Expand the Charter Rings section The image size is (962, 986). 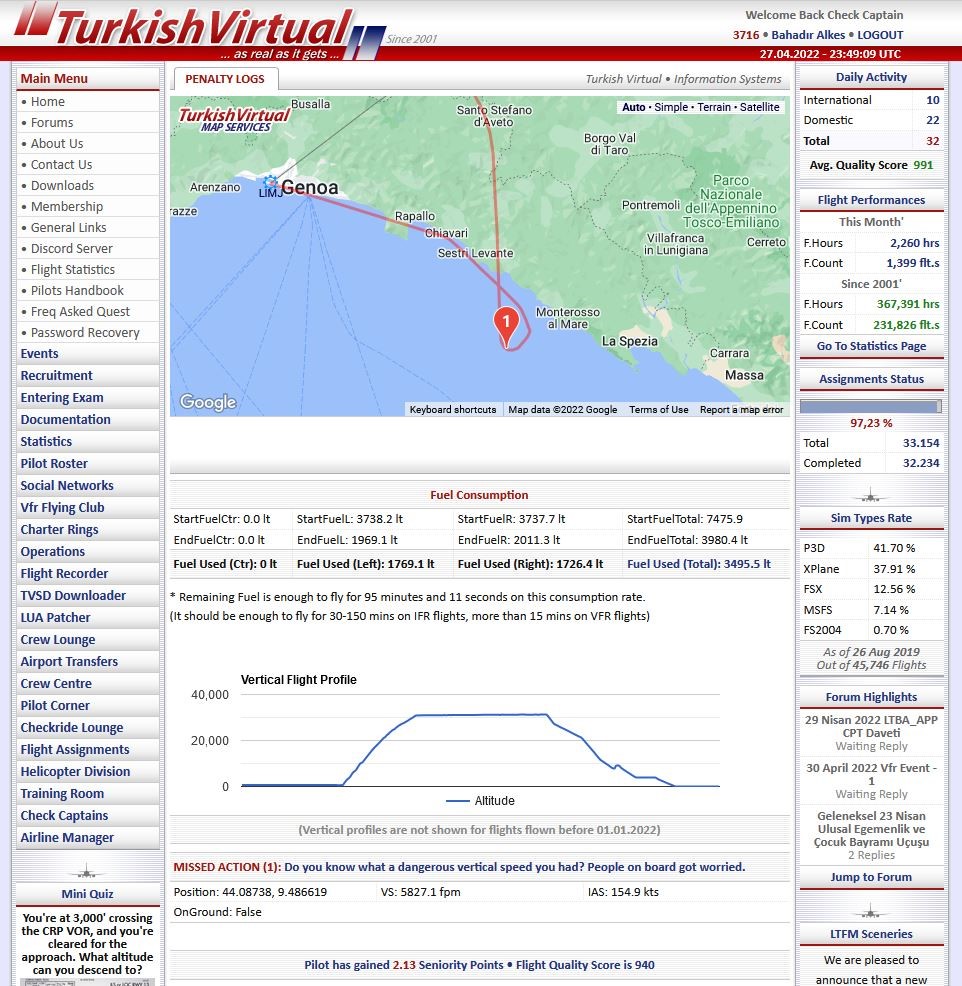click(x=87, y=529)
